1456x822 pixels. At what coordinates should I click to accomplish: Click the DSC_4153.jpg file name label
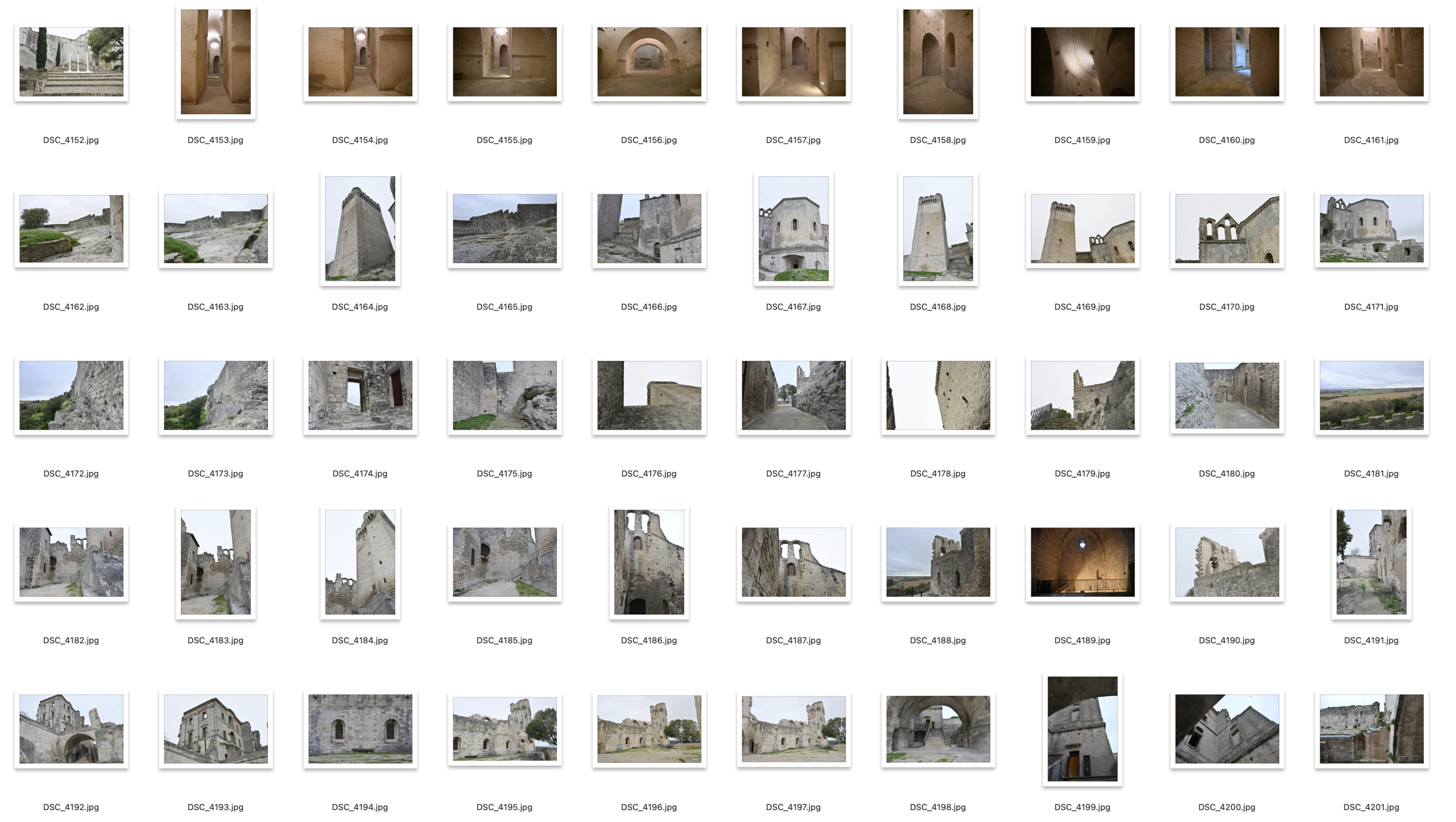pyautogui.click(x=216, y=140)
